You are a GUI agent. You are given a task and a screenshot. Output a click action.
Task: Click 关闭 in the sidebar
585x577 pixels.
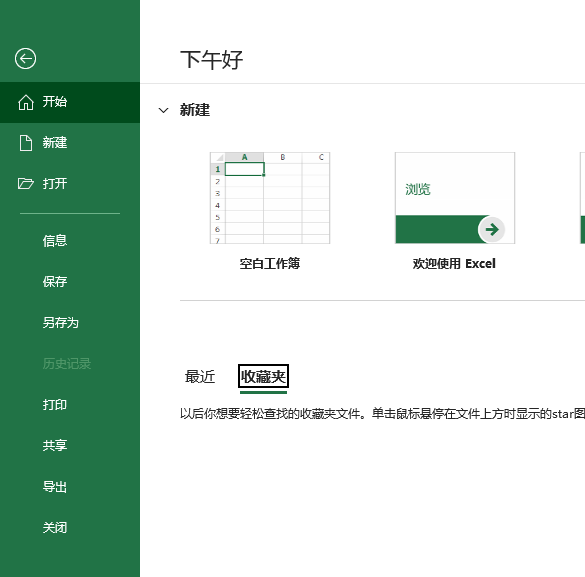click(x=55, y=528)
